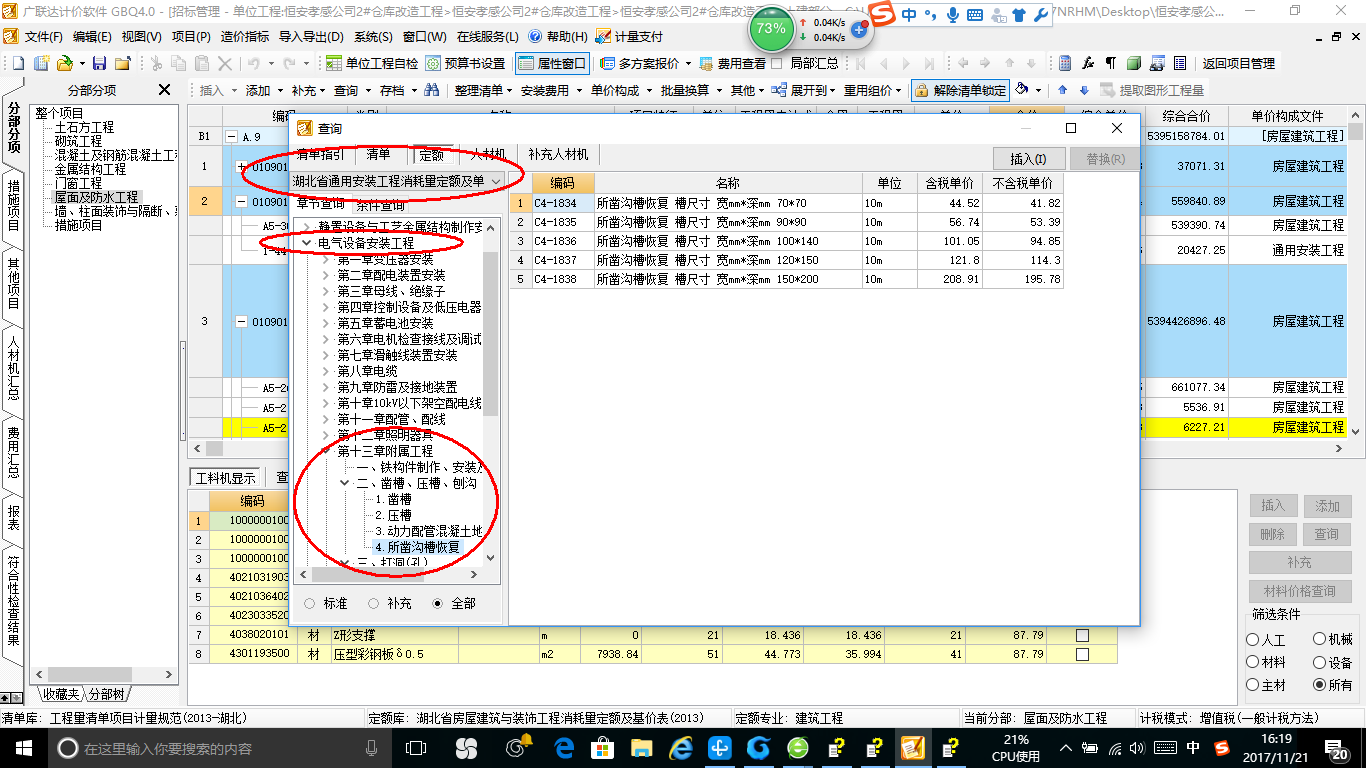Switch to the 条件查询 tab
This screenshot has height=768, width=1366.
click(379, 204)
